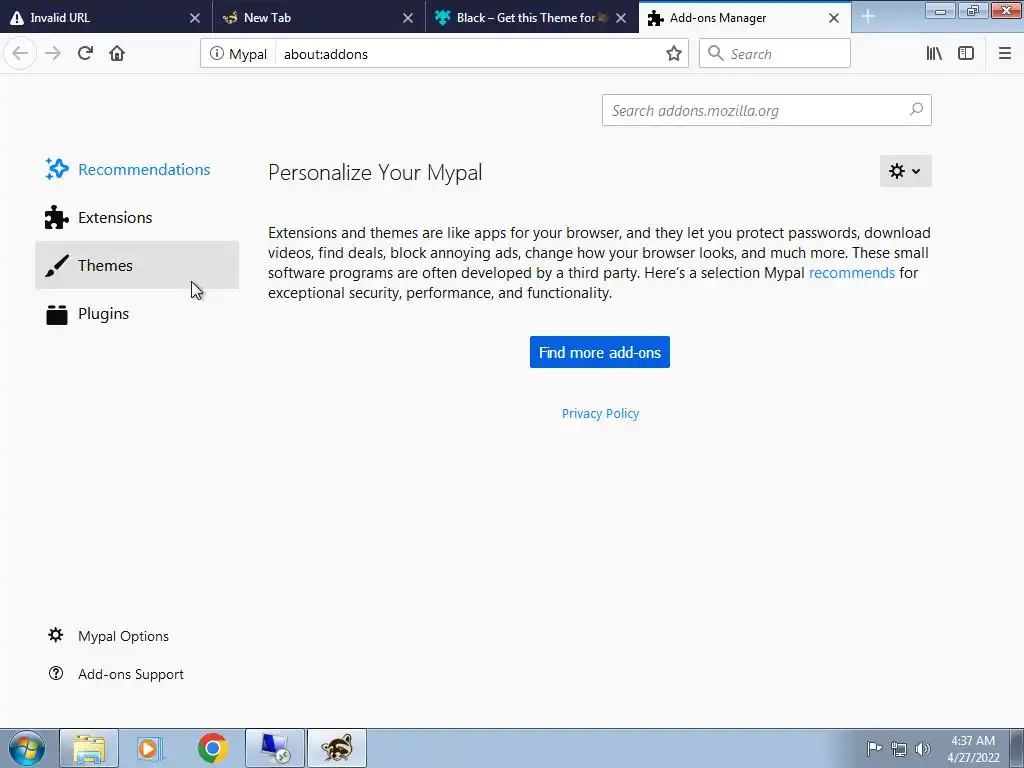
Task: Open the Privacy Policy link
Action: point(600,413)
